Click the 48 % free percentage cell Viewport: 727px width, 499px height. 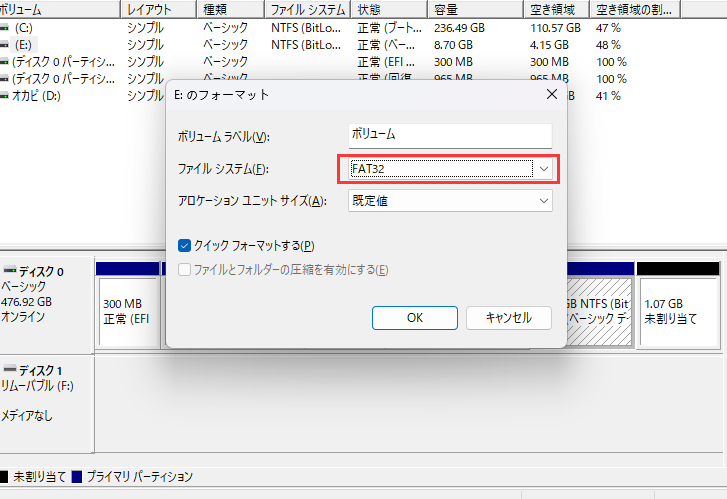[x=608, y=45]
